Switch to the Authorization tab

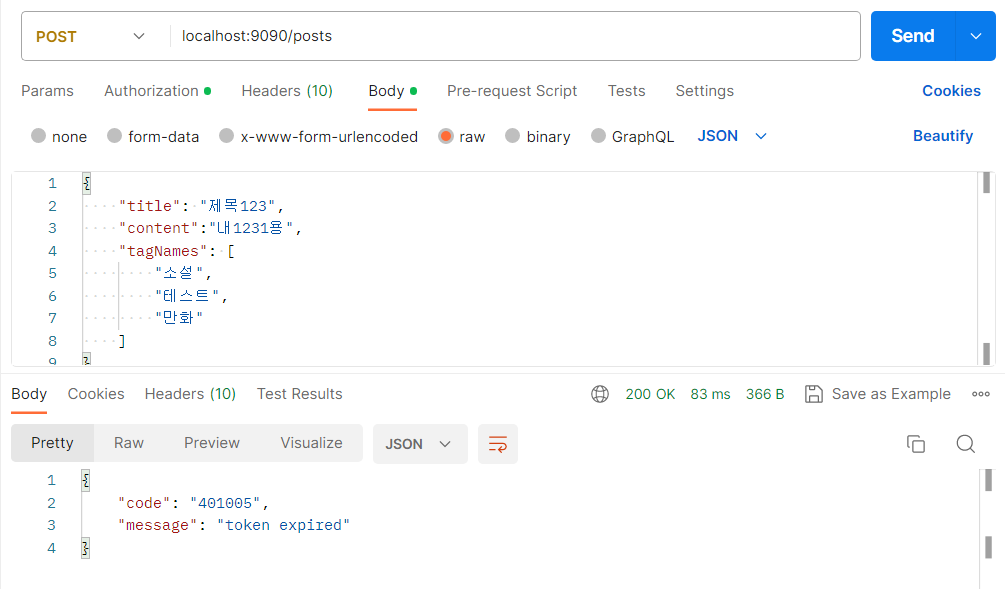click(x=157, y=91)
